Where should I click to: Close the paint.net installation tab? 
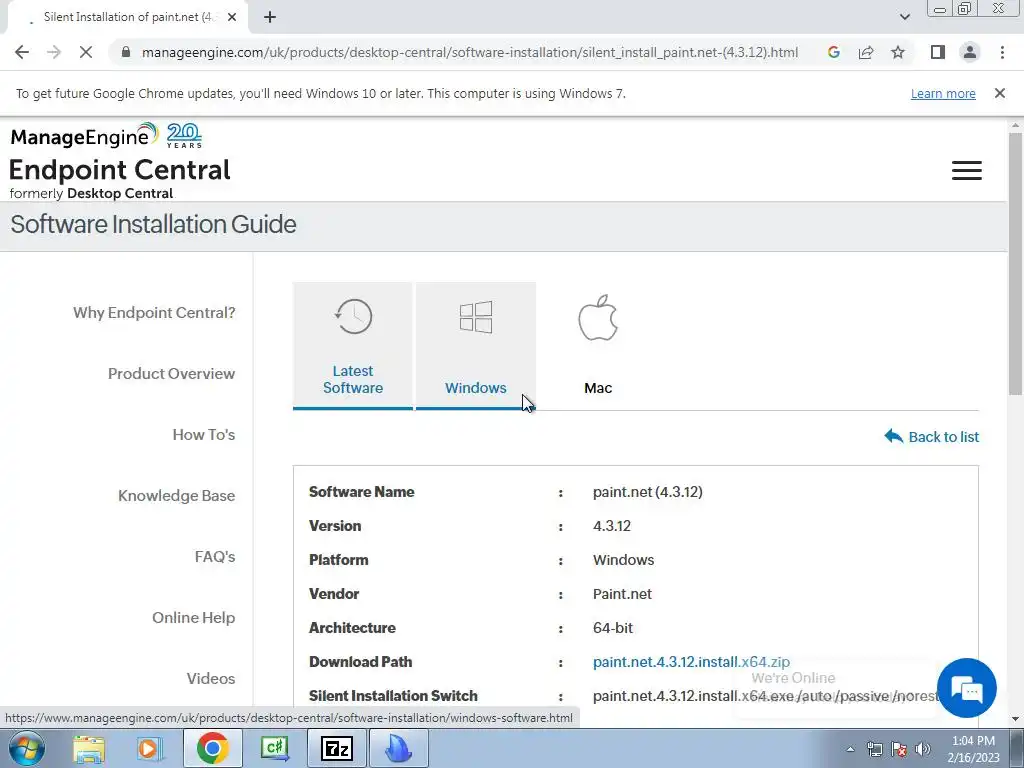coord(232,17)
